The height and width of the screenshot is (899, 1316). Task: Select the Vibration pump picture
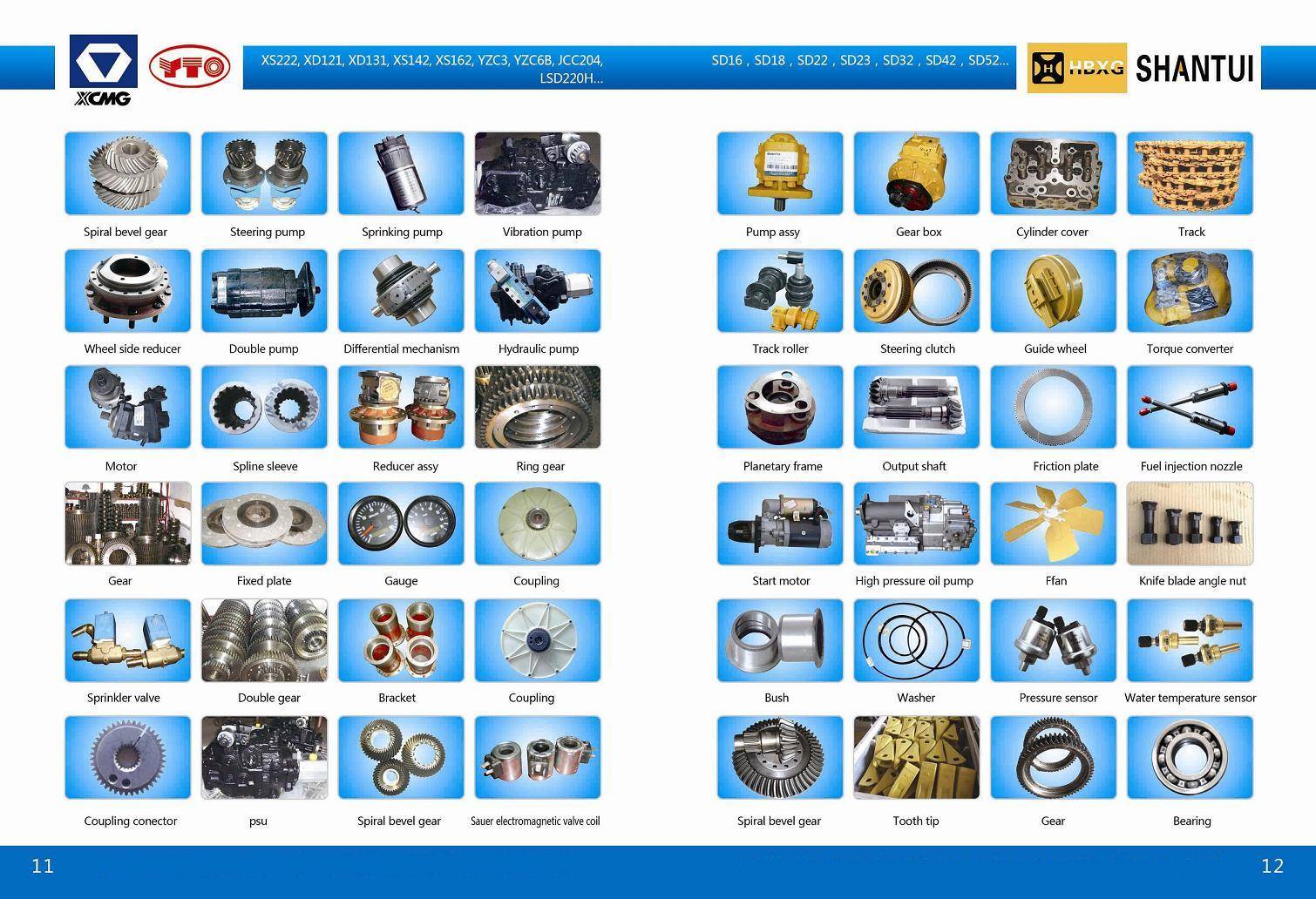(538, 173)
